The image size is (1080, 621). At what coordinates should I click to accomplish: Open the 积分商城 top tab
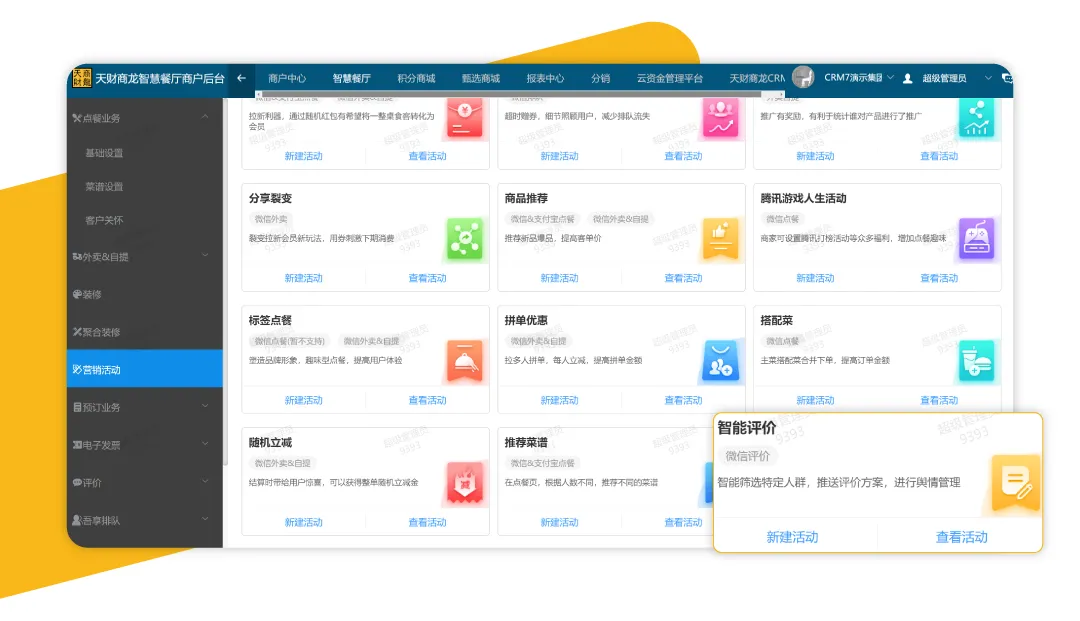416,78
